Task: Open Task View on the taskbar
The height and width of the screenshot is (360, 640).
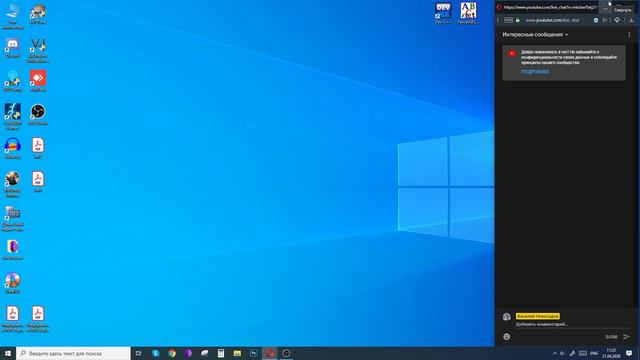Action: [x=139, y=353]
